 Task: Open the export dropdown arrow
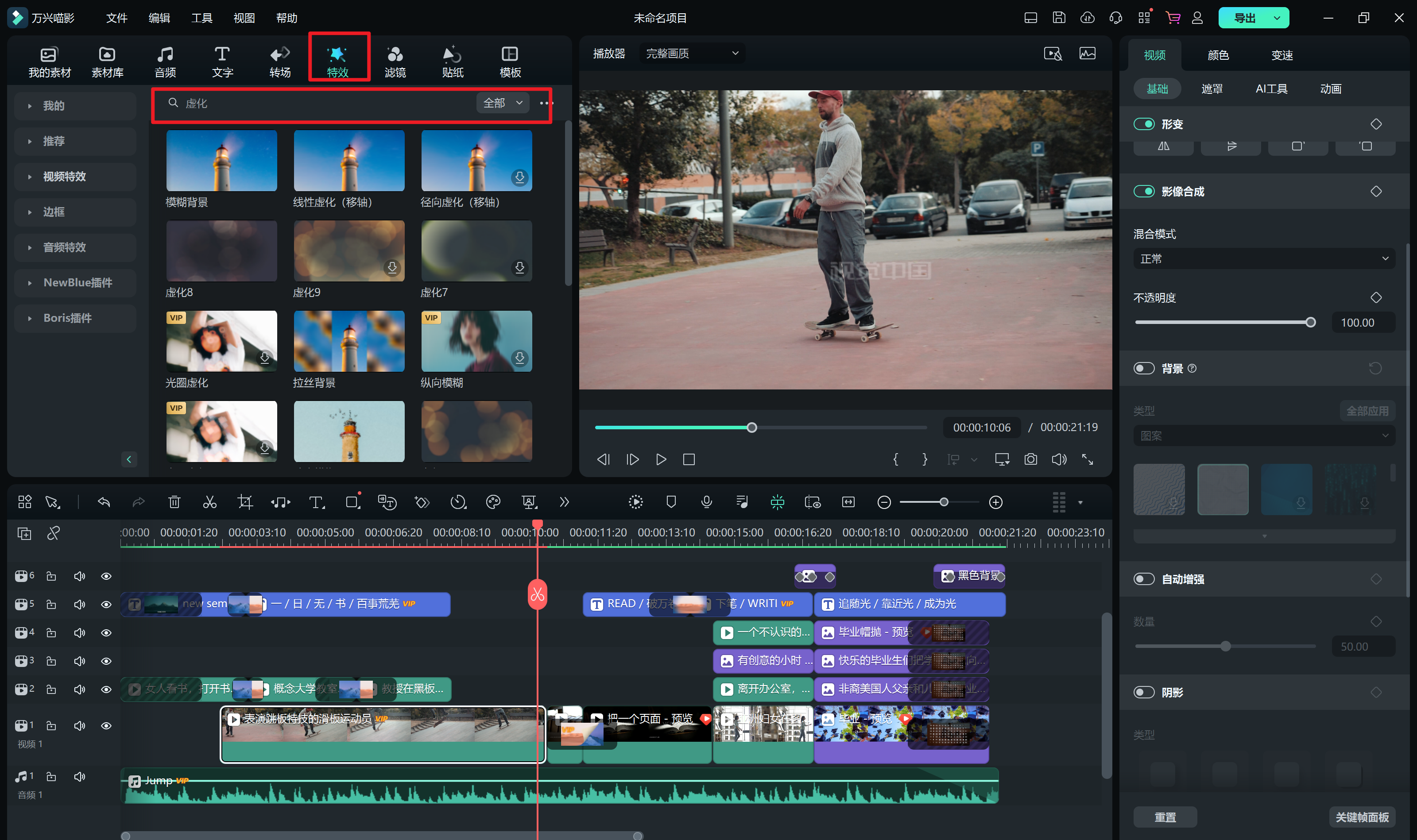point(1277,18)
